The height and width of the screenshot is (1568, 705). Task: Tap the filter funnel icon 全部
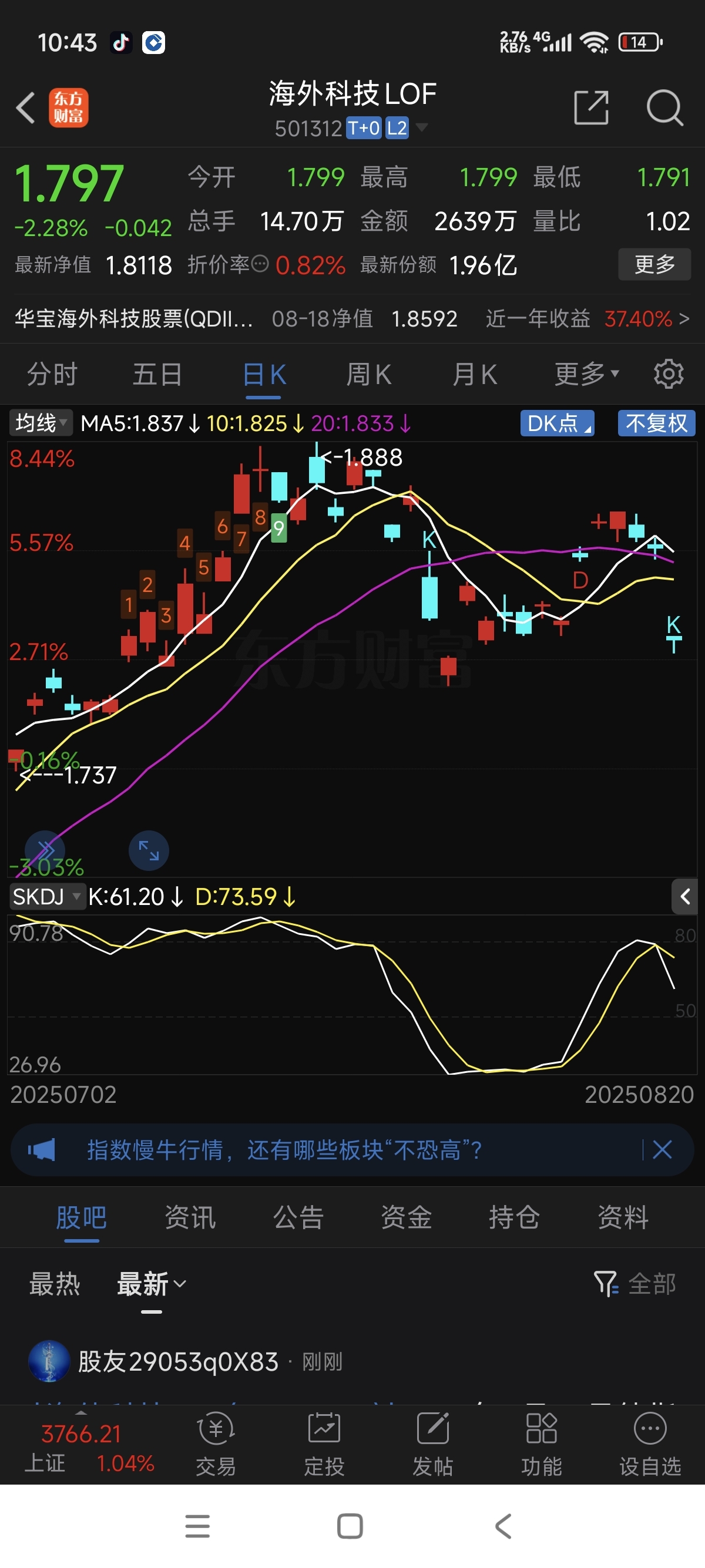tap(606, 1284)
